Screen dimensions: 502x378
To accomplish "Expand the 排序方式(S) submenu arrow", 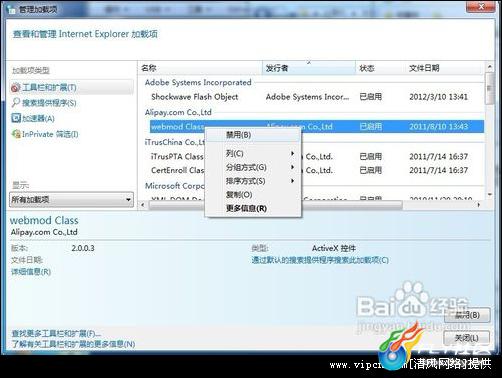I will point(292,181).
